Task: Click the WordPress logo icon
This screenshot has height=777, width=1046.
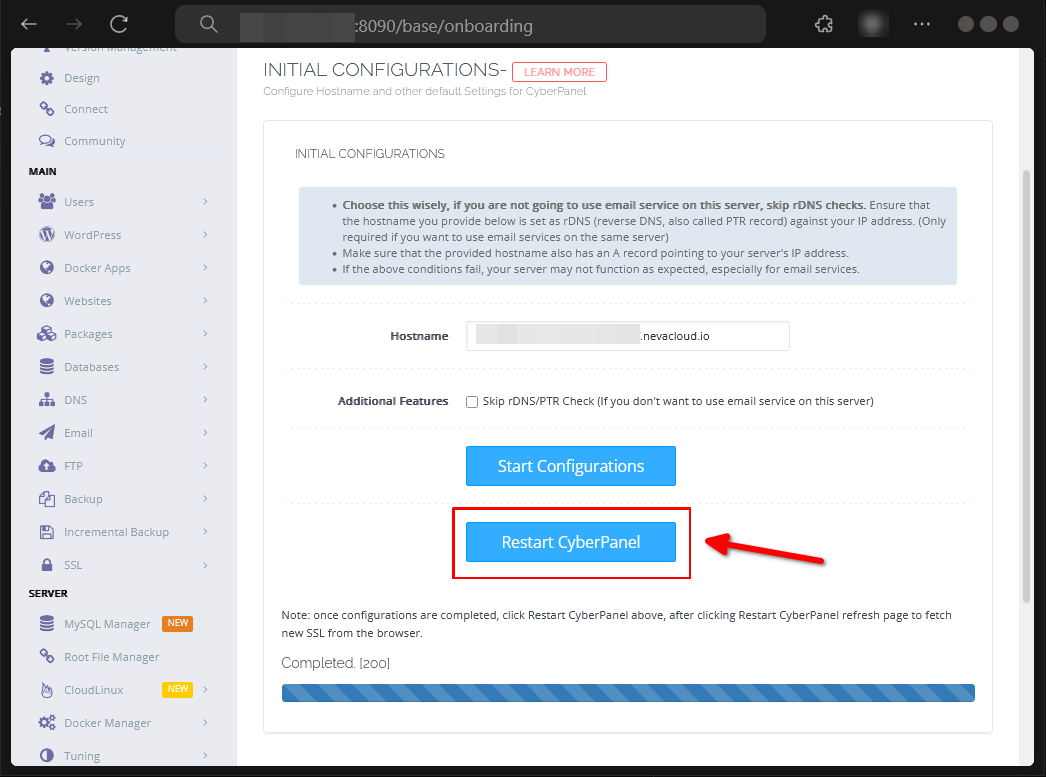Action: (x=47, y=235)
